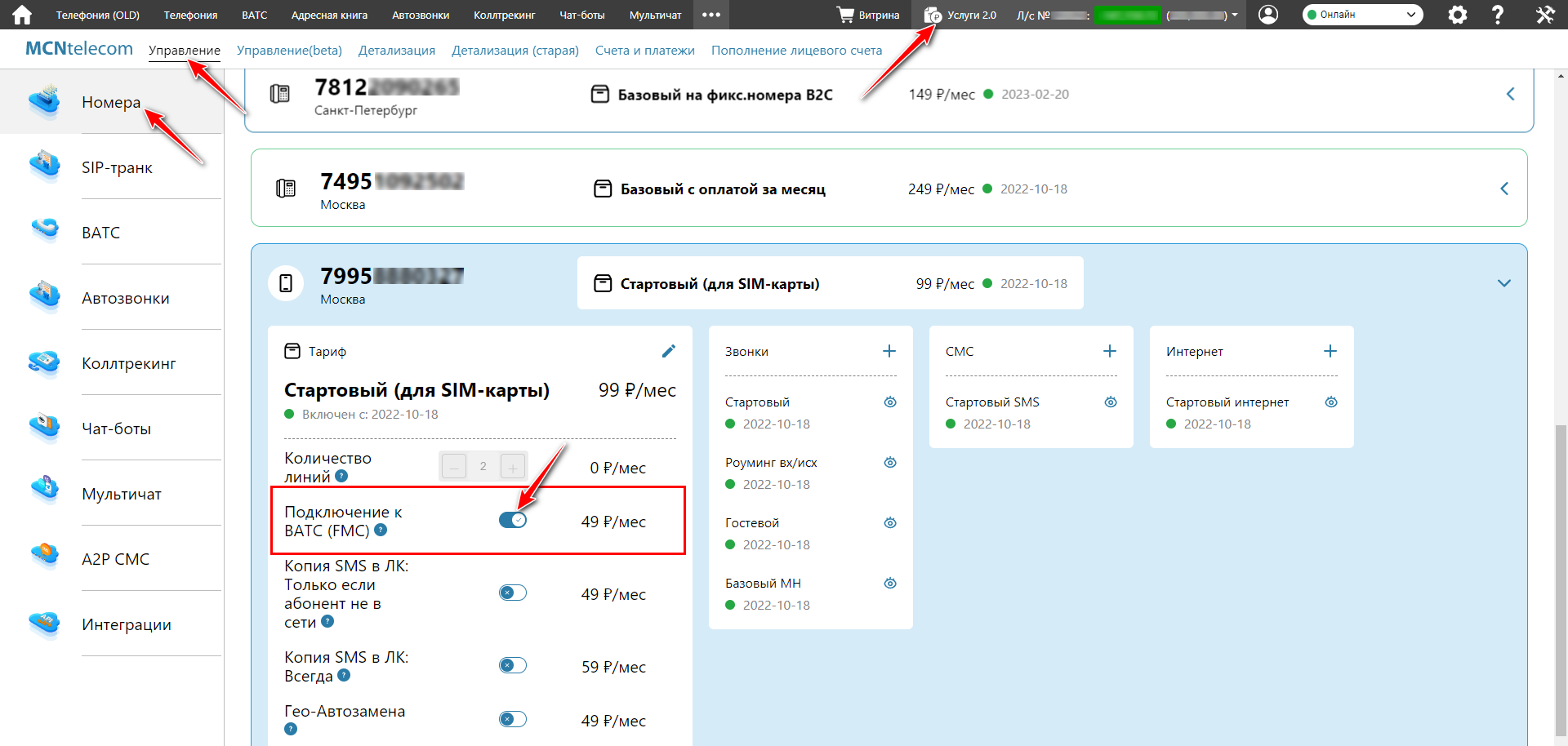View Стартовый SMS package details
The height and width of the screenshot is (746, 1568).
(x=1111, y=402)
